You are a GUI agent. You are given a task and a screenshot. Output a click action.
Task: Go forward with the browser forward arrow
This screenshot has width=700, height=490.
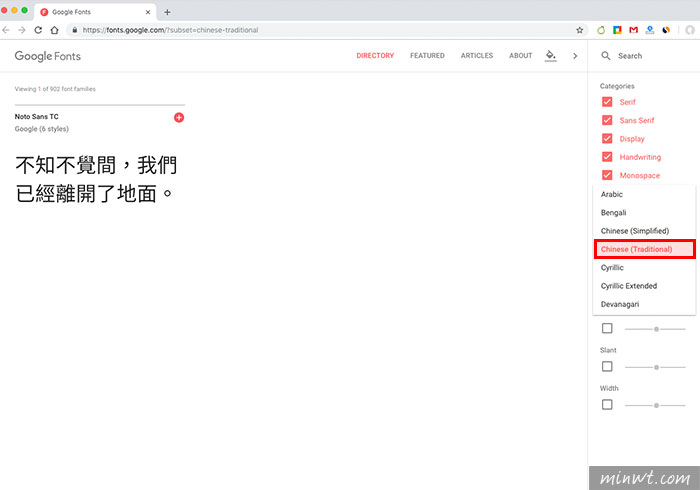click(22, 30)
